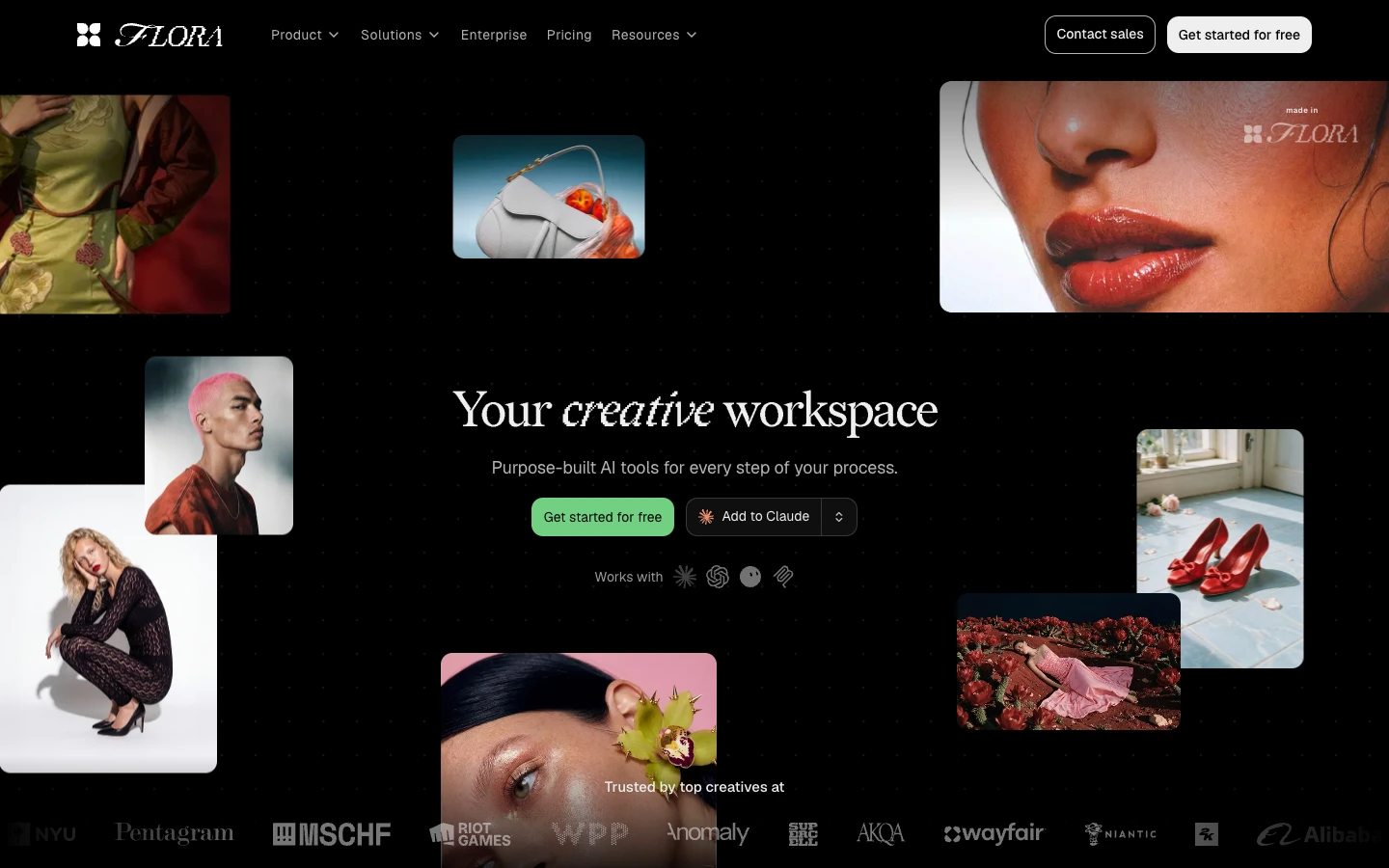Click 'Purpose-built AI tools' subtitle text
Viewport: 1389px width, 868px height.
point(694,468)
